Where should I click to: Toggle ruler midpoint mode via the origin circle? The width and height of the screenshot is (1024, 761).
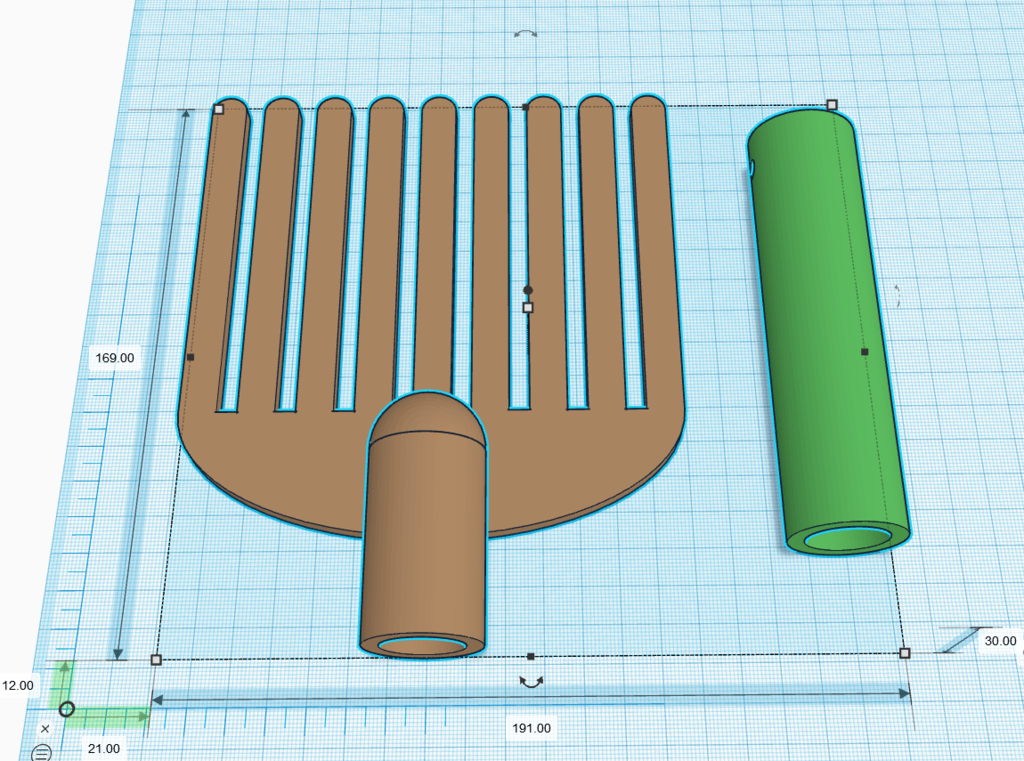[66, 710]
